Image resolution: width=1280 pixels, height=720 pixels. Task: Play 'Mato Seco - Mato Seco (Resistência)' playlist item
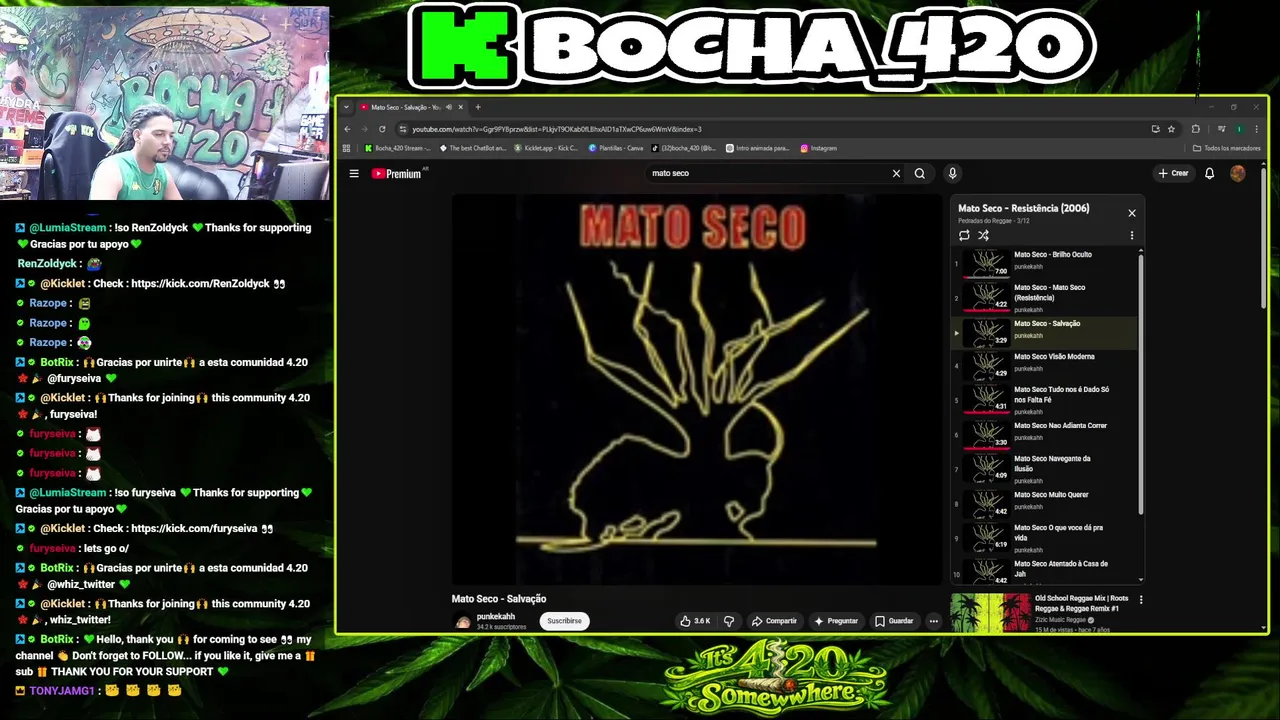[1044, 298]
